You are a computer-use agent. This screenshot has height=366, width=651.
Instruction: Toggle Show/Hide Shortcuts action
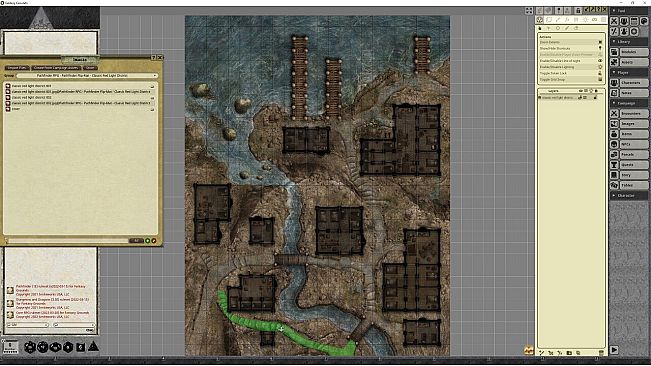571,49
